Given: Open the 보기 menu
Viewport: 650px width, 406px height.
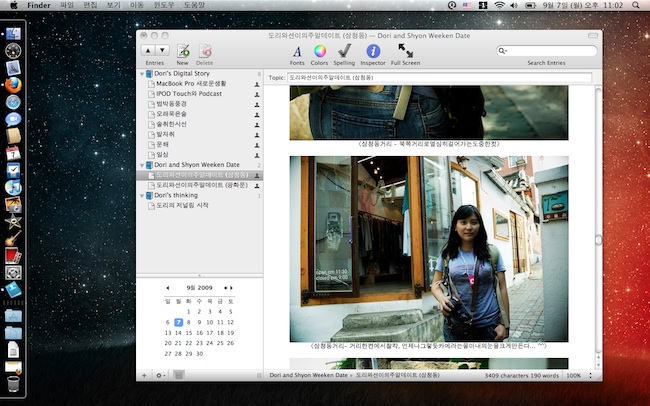Looking at the screenshot, I should (x=113, y=5).
